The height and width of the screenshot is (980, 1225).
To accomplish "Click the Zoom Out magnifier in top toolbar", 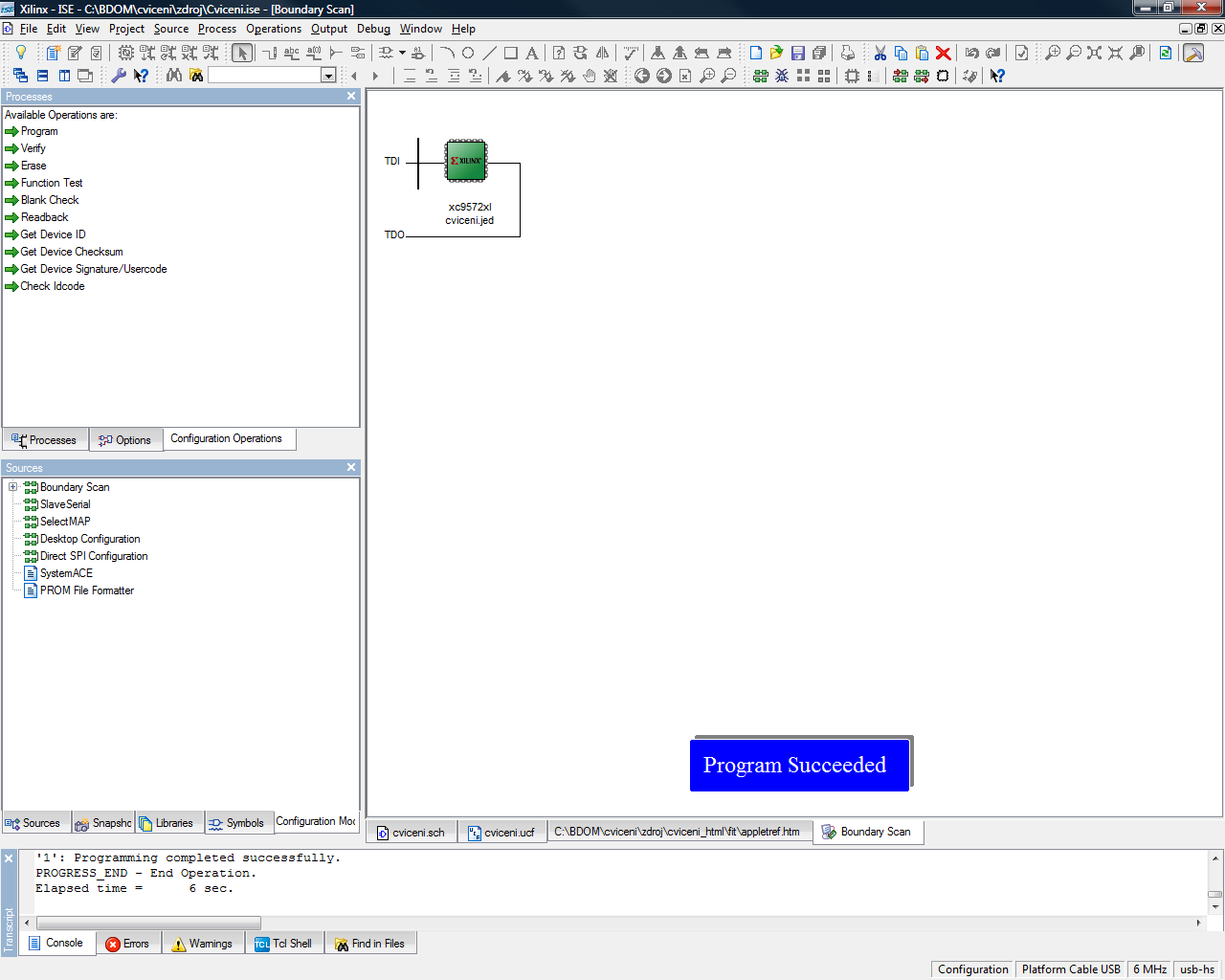I will 1073,53.
